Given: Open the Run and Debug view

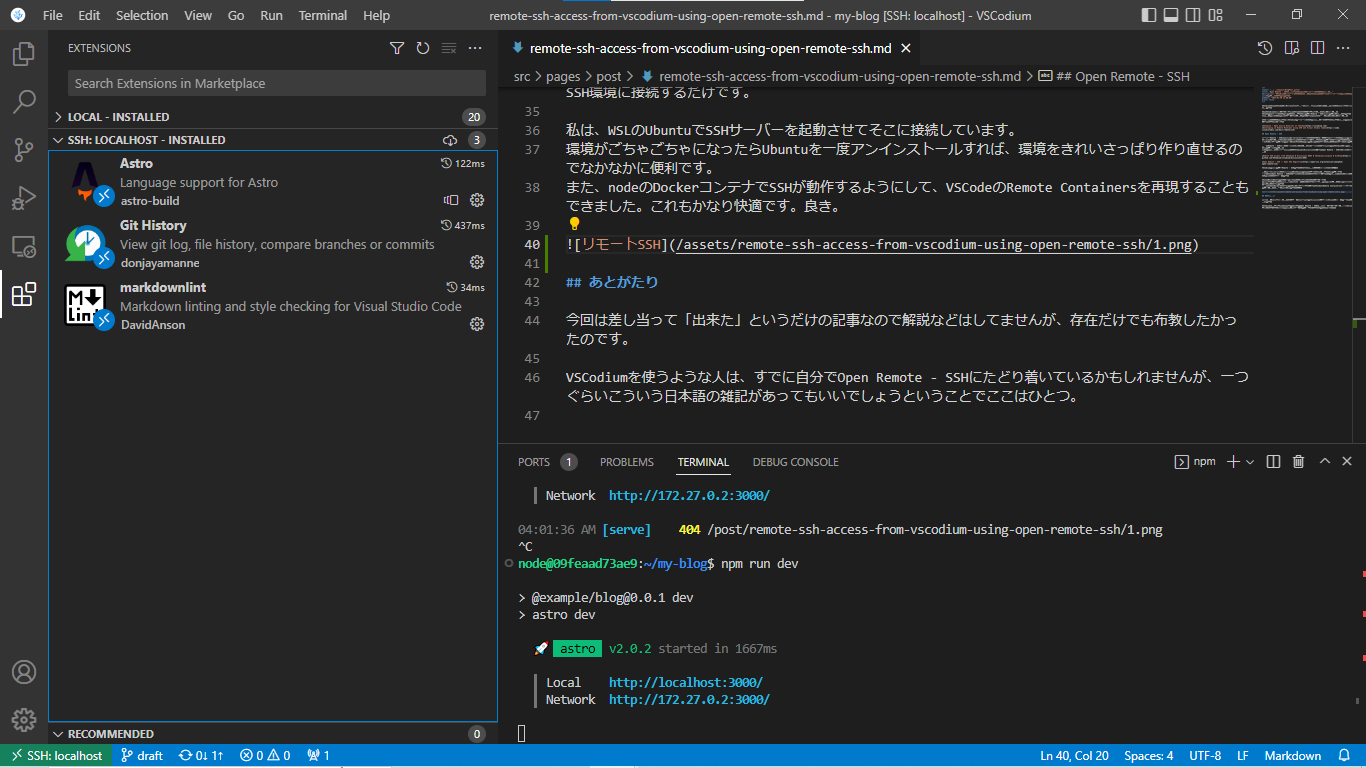Looking at the screenshot, I should tap(24, 198).
